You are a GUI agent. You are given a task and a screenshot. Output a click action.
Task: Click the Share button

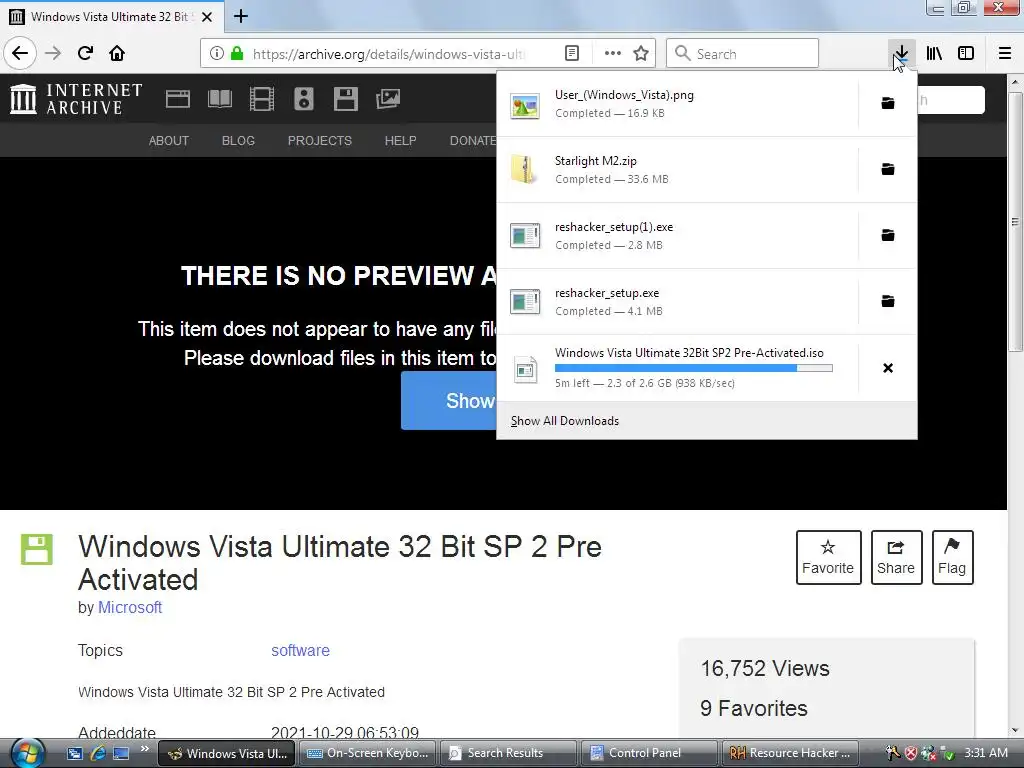(896, 557)
